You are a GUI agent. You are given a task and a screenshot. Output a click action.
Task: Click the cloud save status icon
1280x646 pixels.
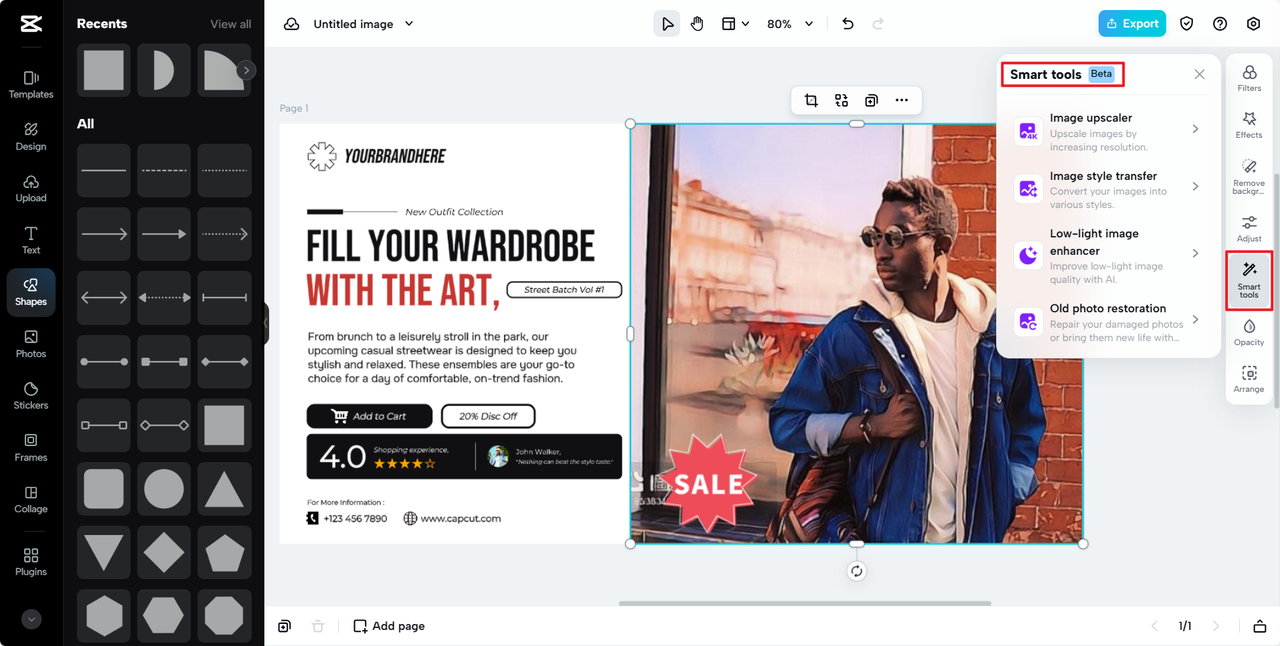point(291,24)
